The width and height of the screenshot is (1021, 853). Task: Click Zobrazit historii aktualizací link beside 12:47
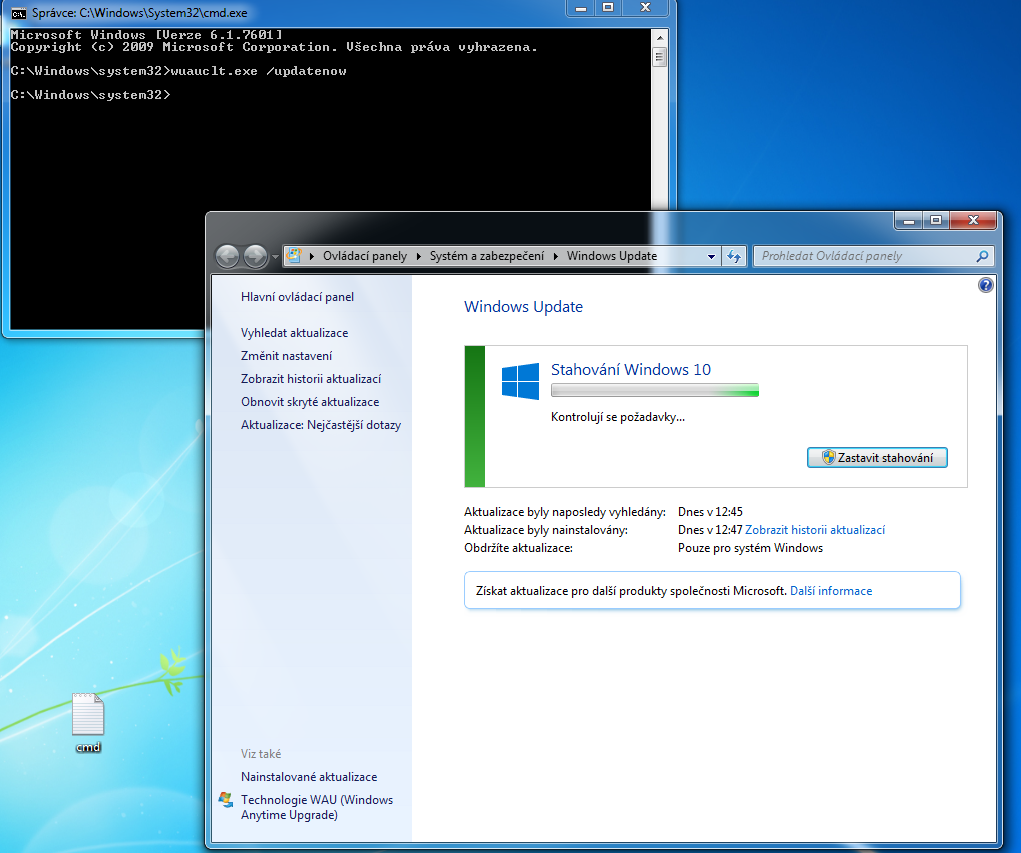[x=815, y=530]
